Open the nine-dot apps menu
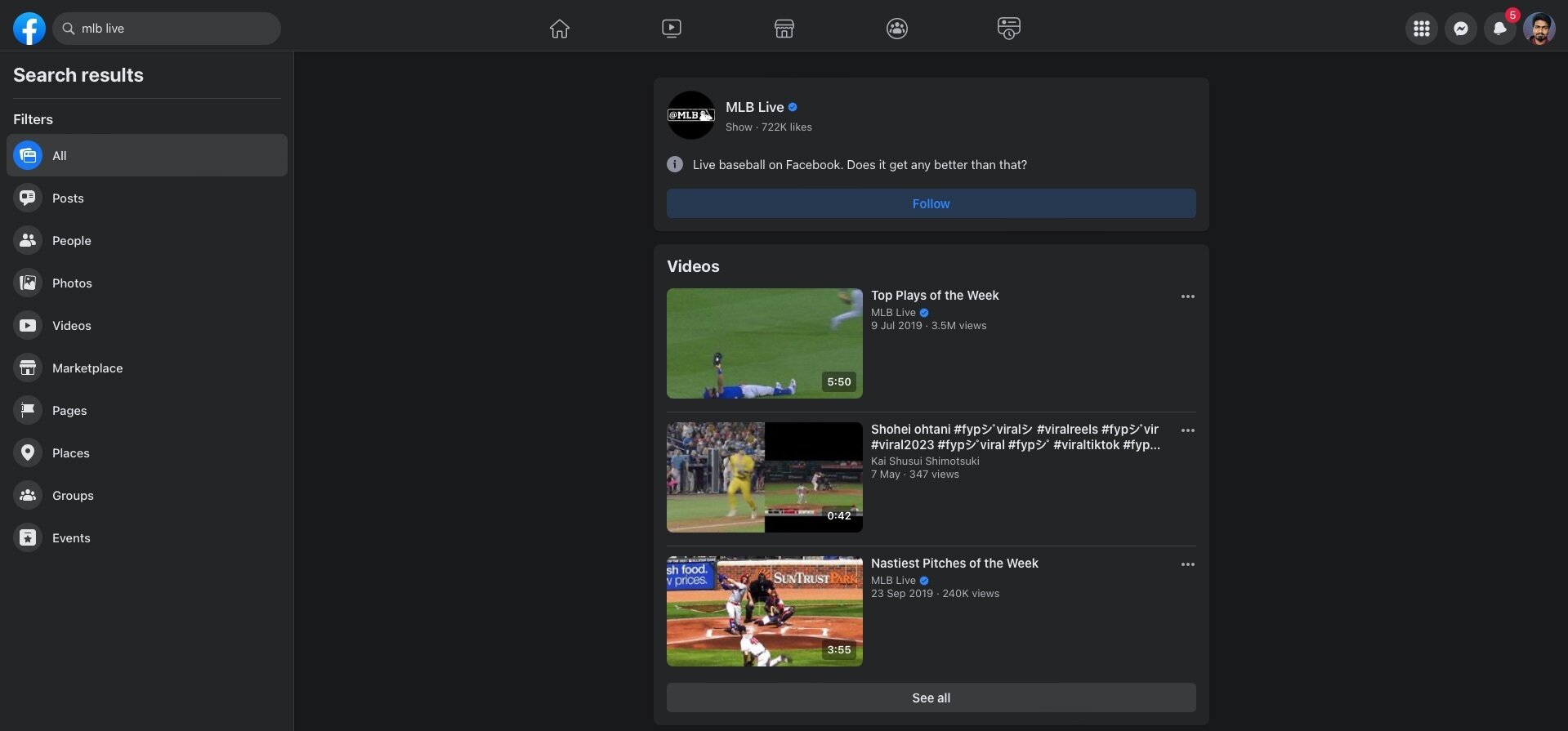The image size is (1568, 731). click(1422, 29)
